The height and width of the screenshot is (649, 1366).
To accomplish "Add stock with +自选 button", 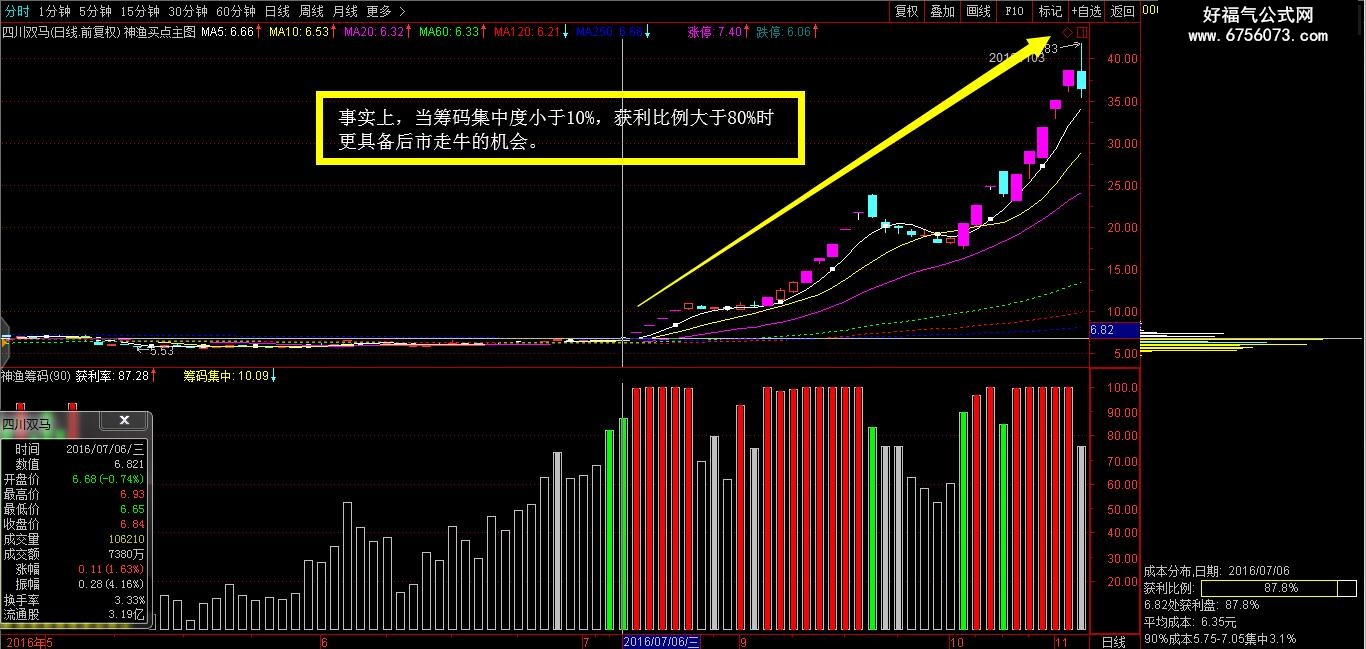I will tap(1086, 11).
